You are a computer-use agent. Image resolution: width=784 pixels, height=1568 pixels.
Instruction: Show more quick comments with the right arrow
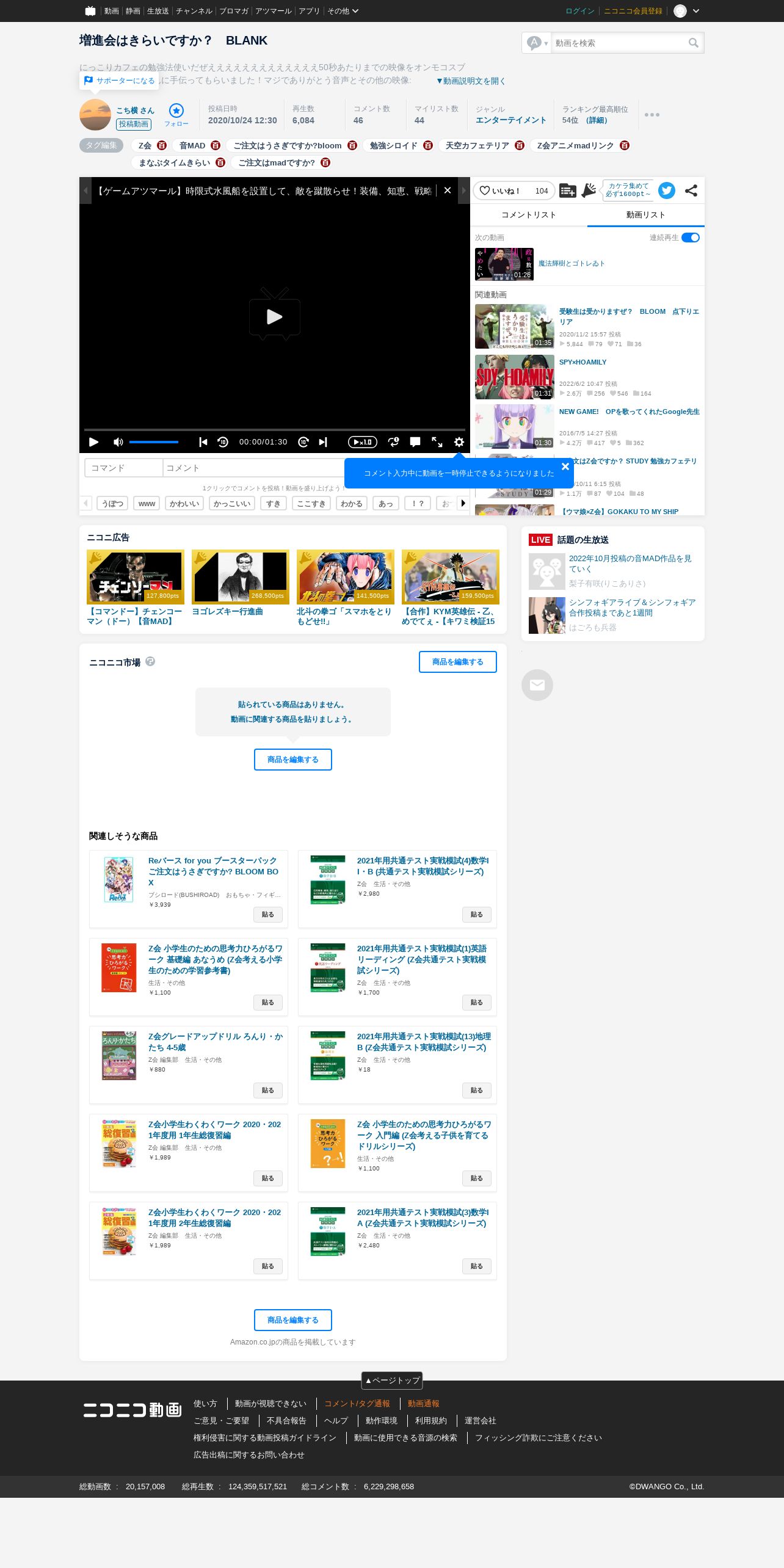coord(463,503)
